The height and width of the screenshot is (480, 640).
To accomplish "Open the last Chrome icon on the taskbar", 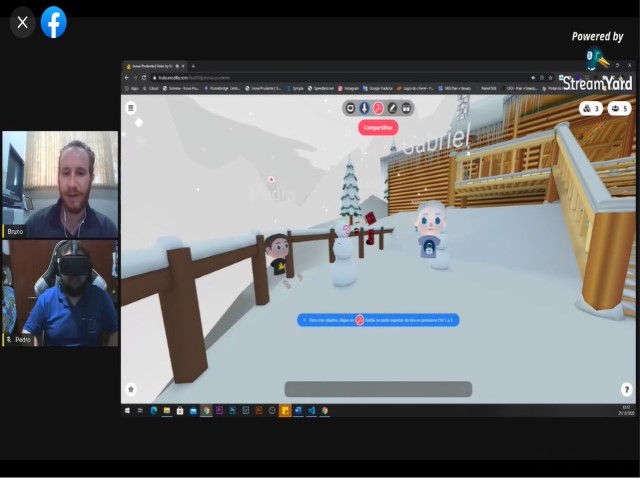I will pos(324,411).
